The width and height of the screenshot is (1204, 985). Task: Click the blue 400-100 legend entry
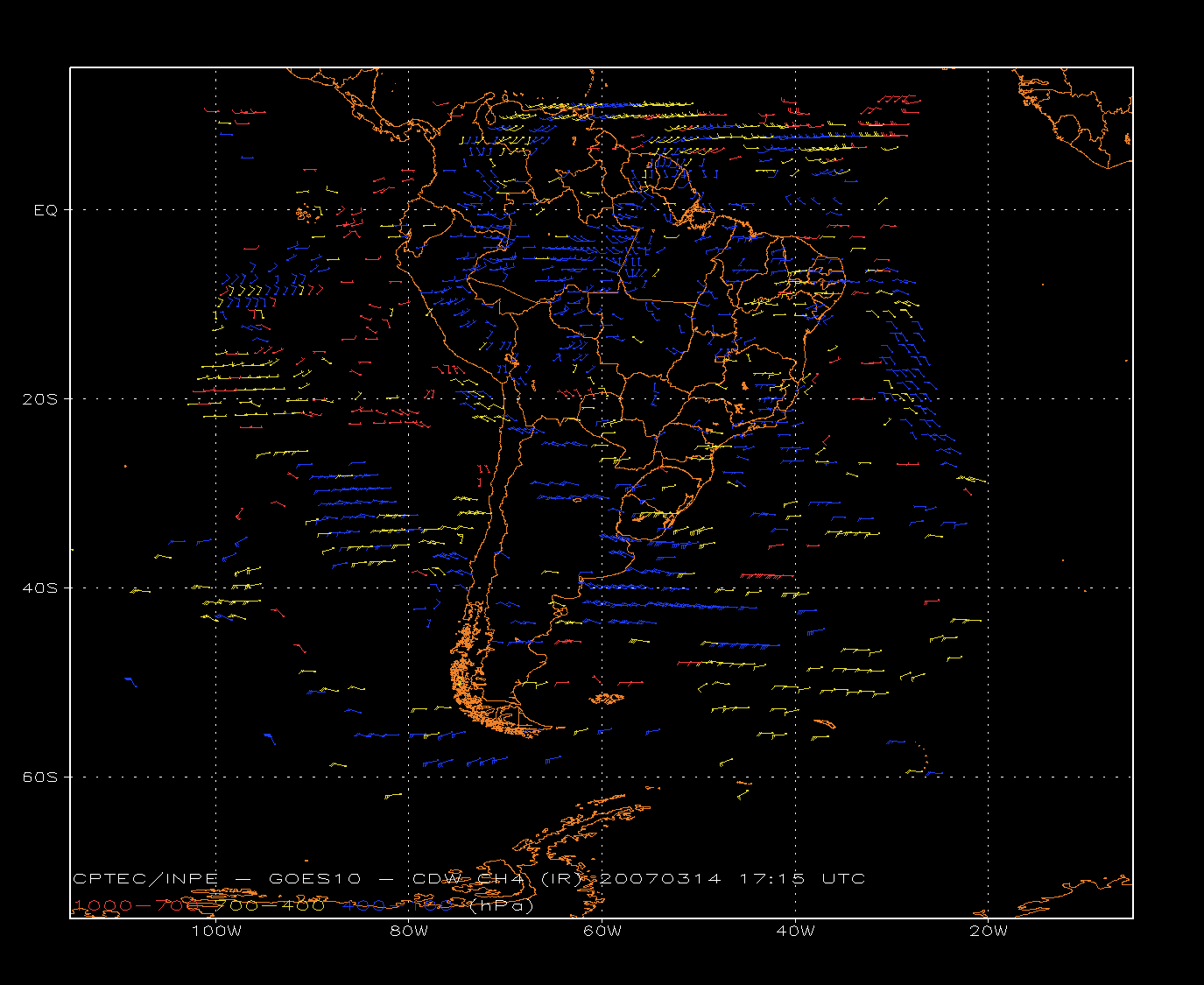399,905
